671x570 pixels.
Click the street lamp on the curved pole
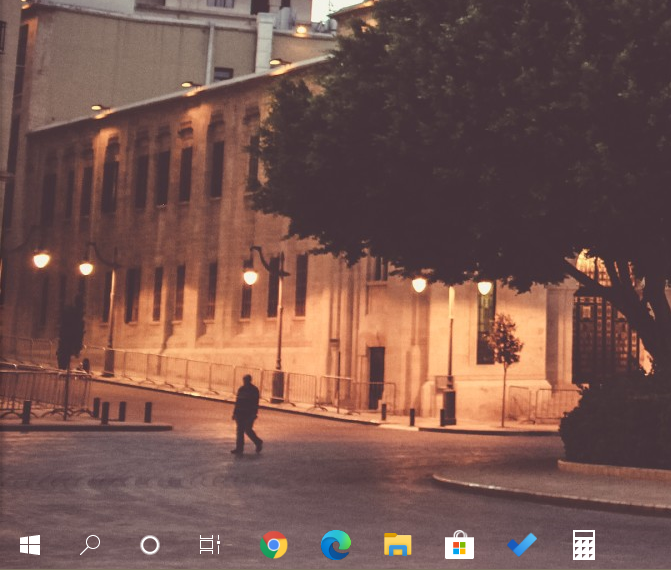[250, 276]
